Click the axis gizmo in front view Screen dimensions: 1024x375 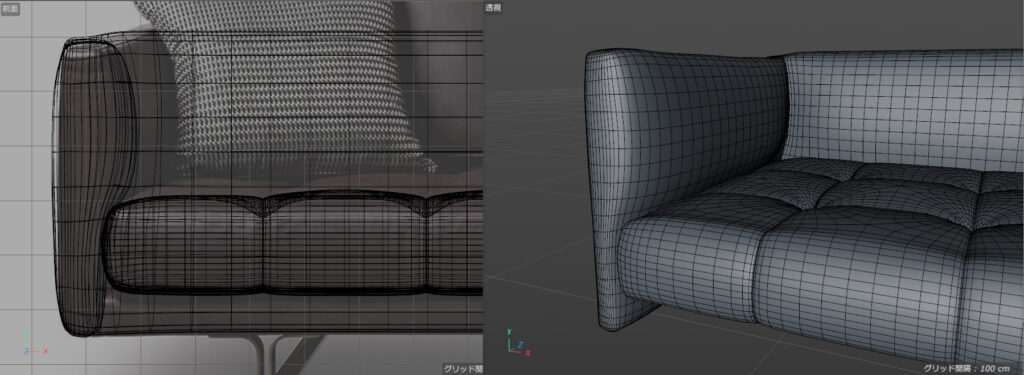click(x=34, y=344)
